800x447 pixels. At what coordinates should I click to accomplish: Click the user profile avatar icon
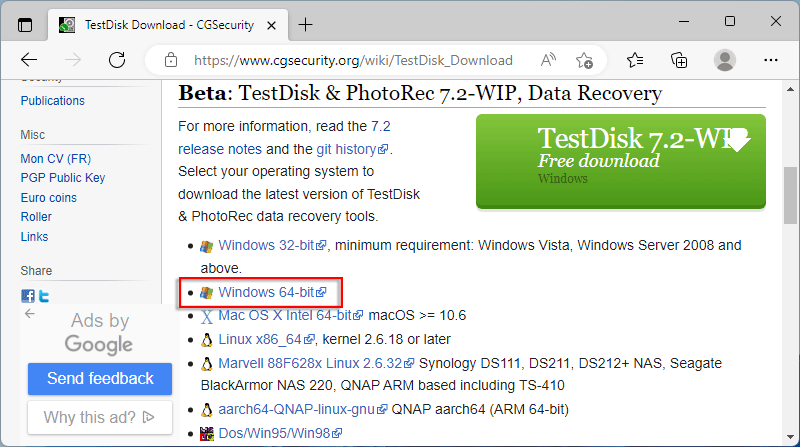tap(725, 60)
